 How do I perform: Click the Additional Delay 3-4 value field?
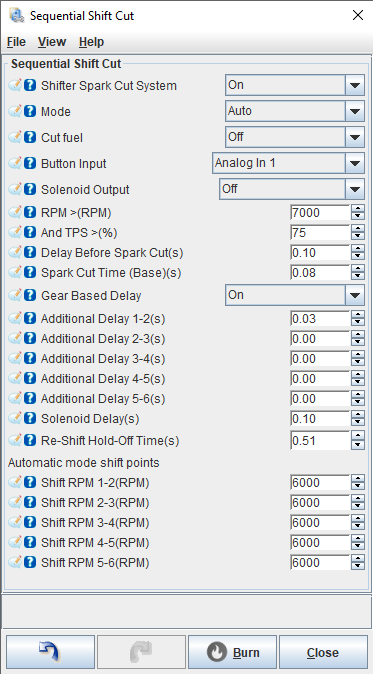click(x=320, y=358)
